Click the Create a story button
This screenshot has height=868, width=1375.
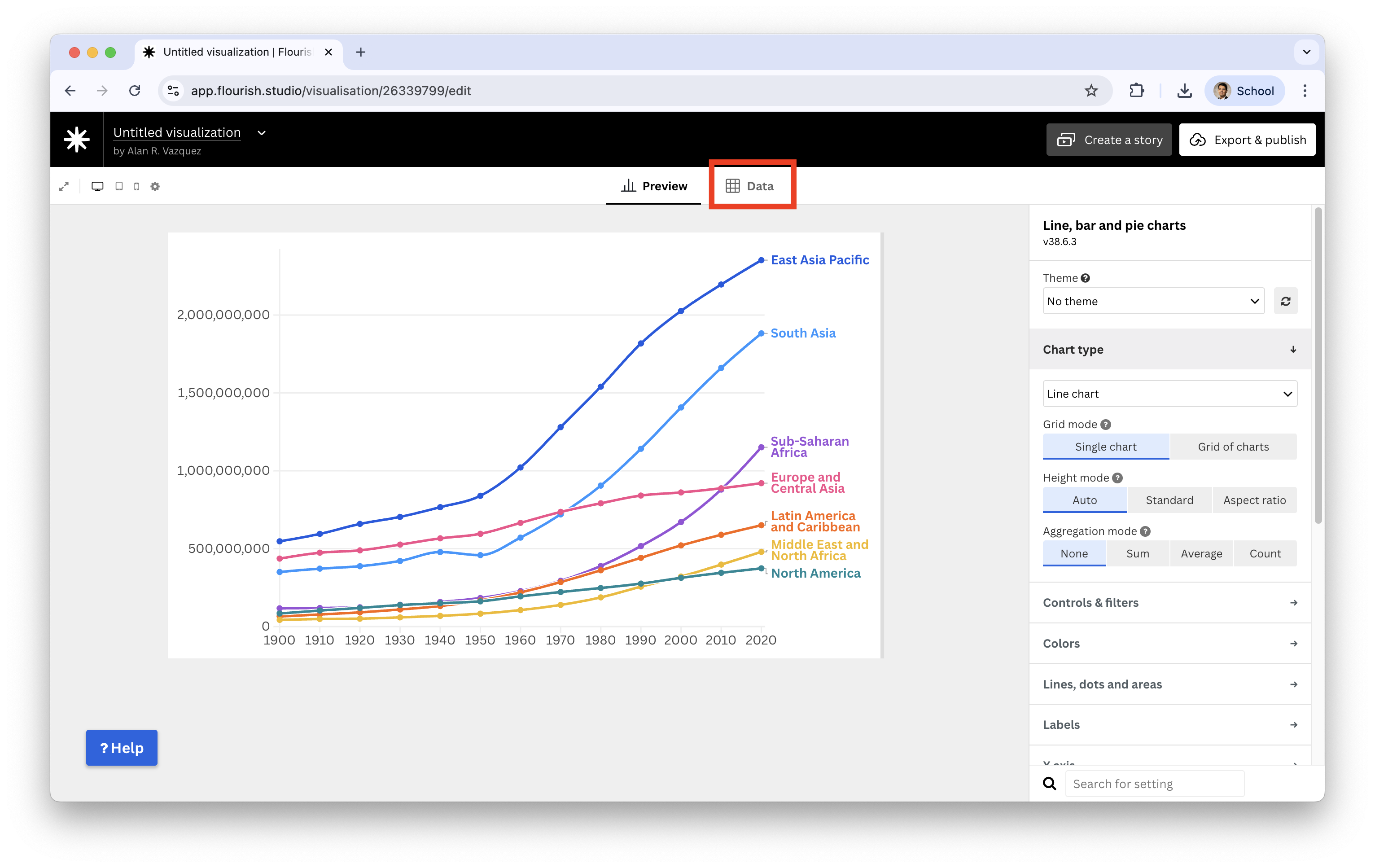tap(1108, 140)
